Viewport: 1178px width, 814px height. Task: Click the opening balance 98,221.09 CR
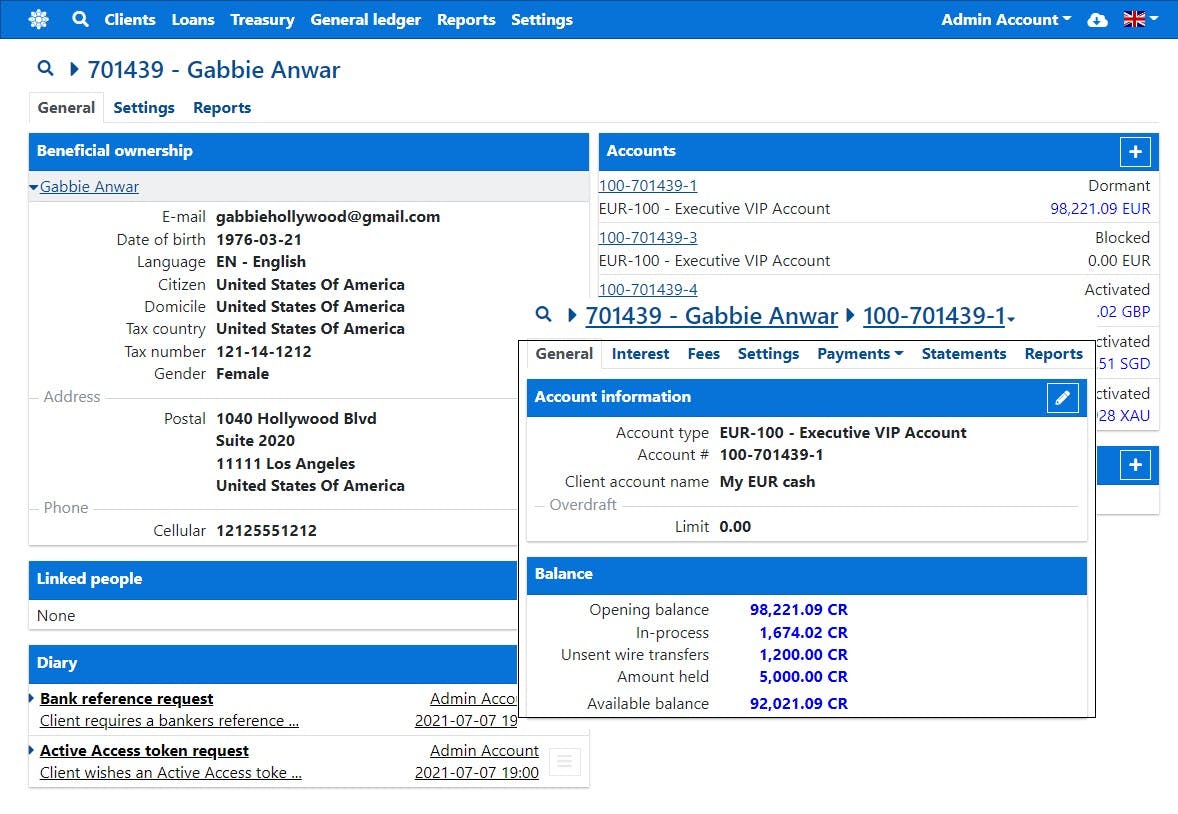tap(799, 610)
